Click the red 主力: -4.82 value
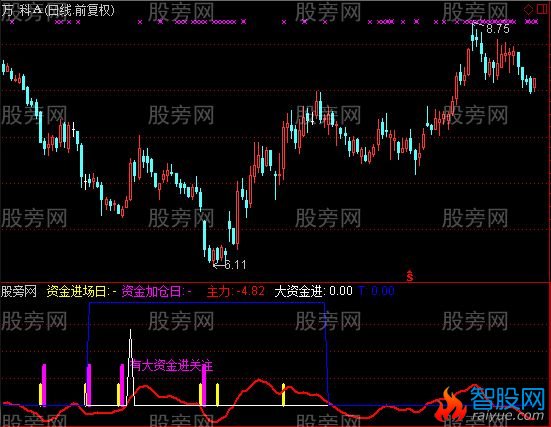551x427 pixels. pos(235,291)
